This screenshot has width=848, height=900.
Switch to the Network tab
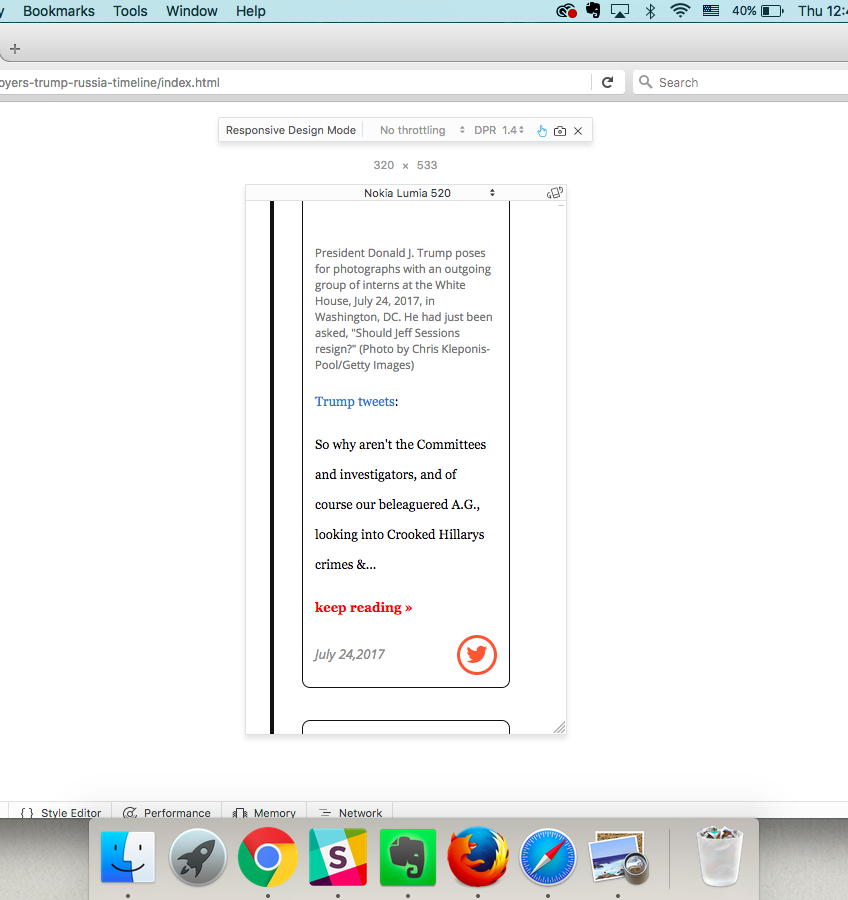click(351, 813)
